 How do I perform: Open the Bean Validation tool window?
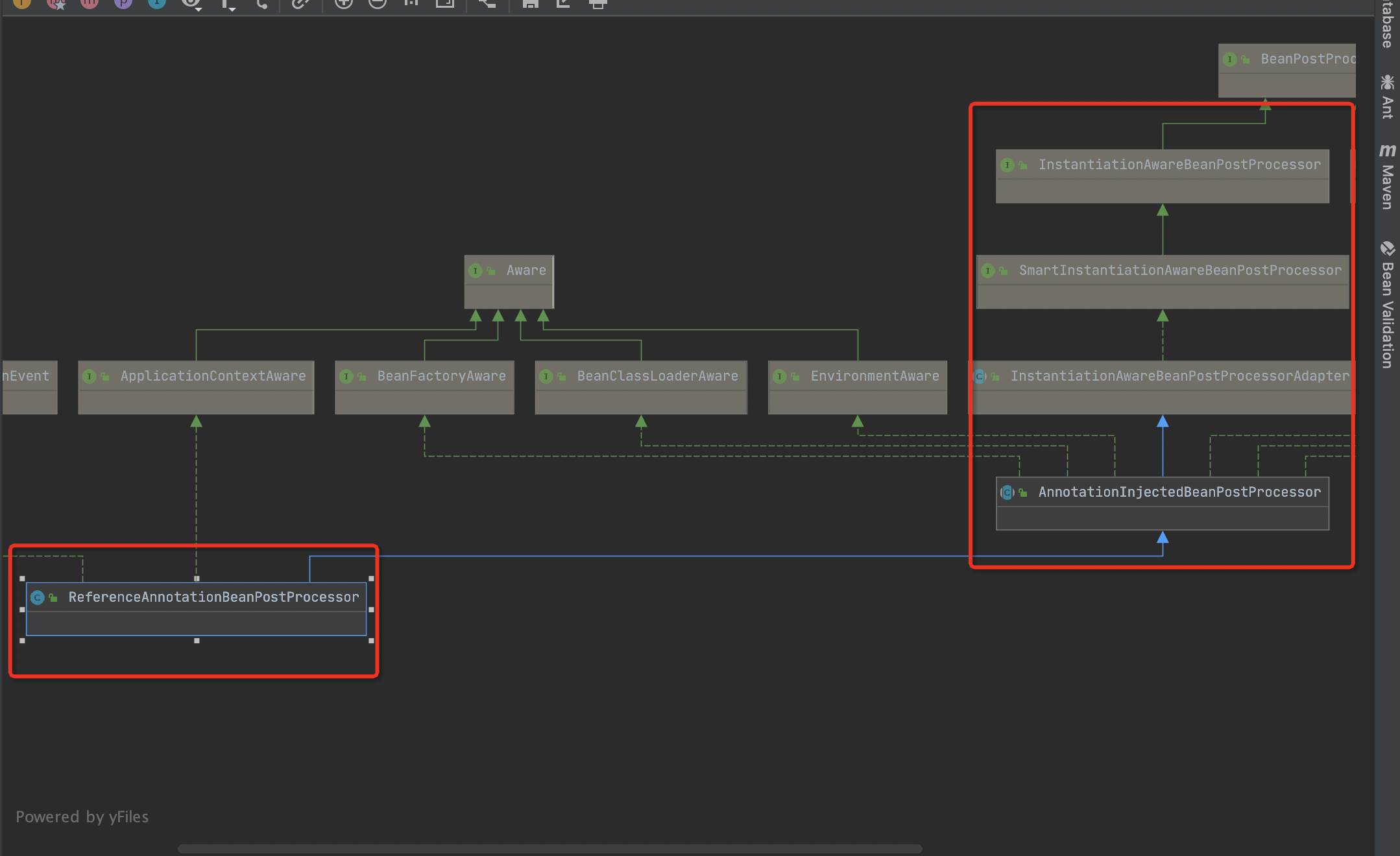[x=1387, y=304]
